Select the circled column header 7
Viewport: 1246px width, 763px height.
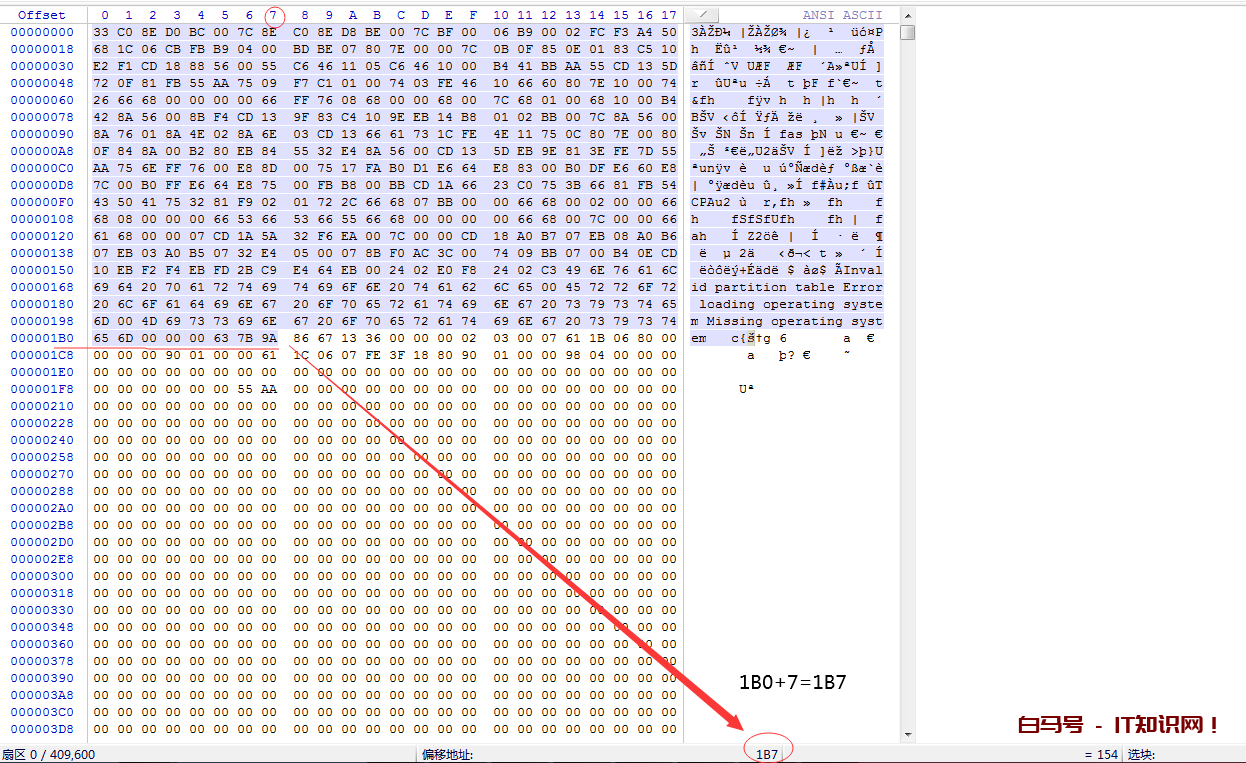273,15
